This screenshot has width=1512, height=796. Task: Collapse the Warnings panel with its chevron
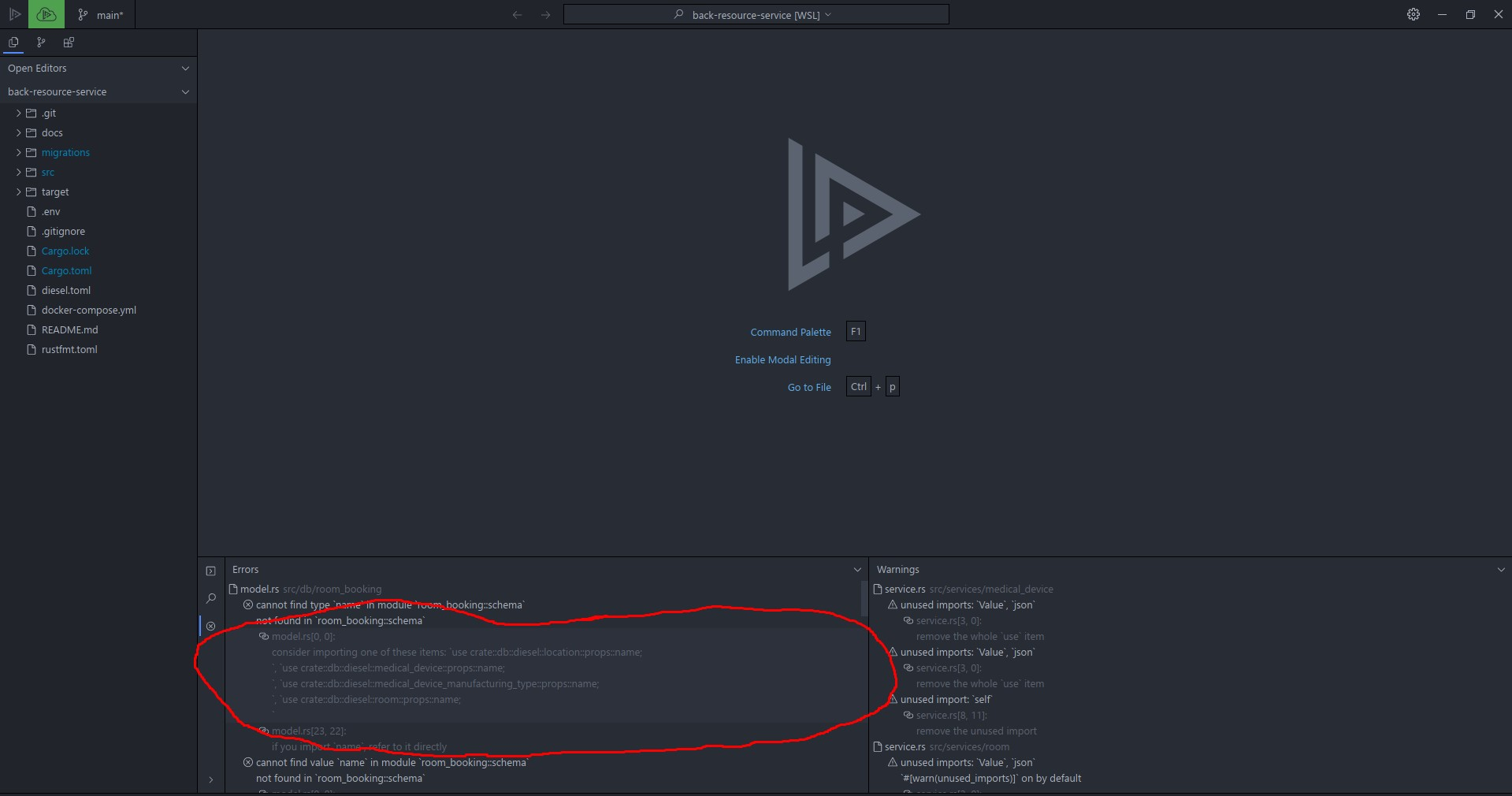[1499, 569]
